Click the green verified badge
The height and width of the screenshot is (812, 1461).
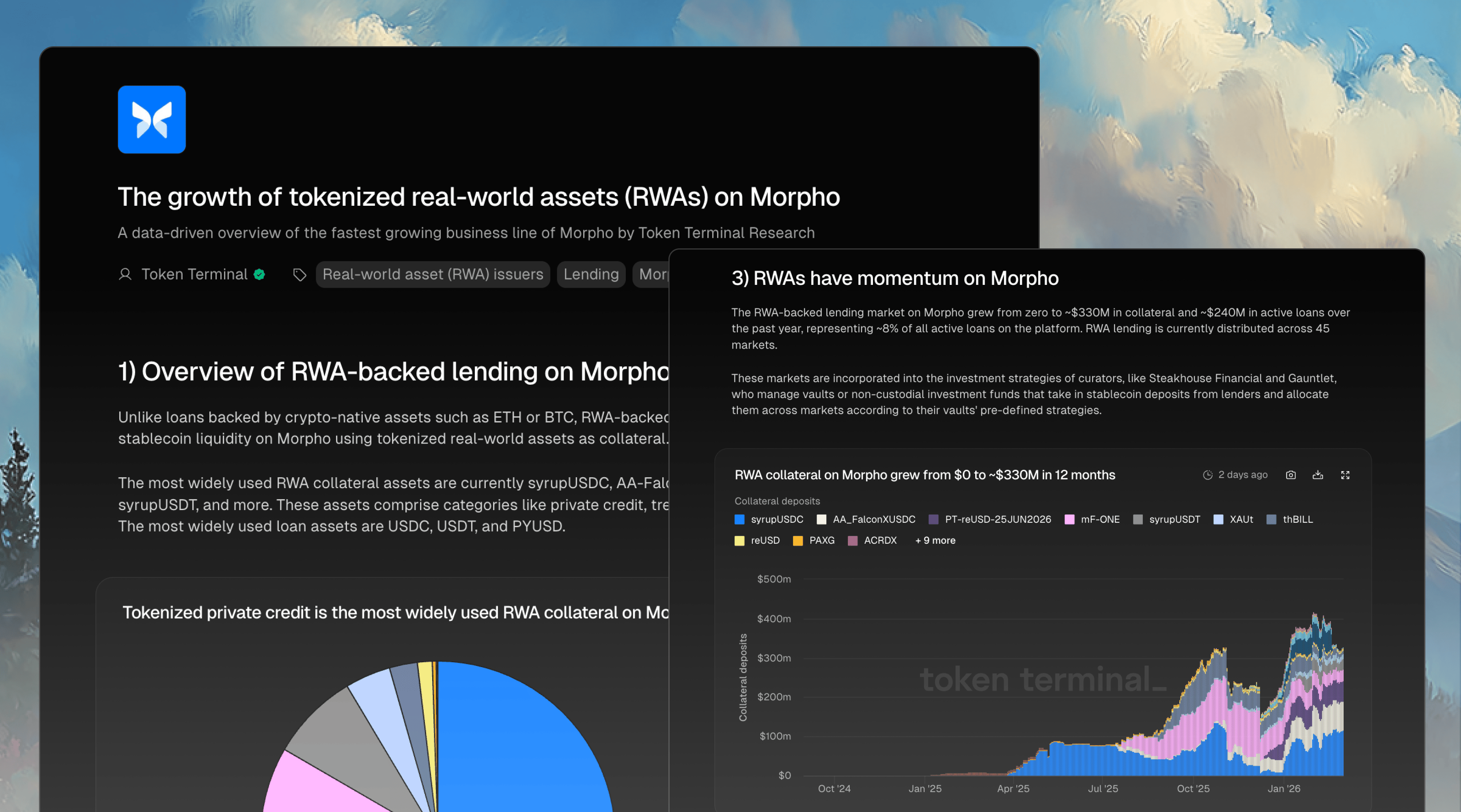259,274
